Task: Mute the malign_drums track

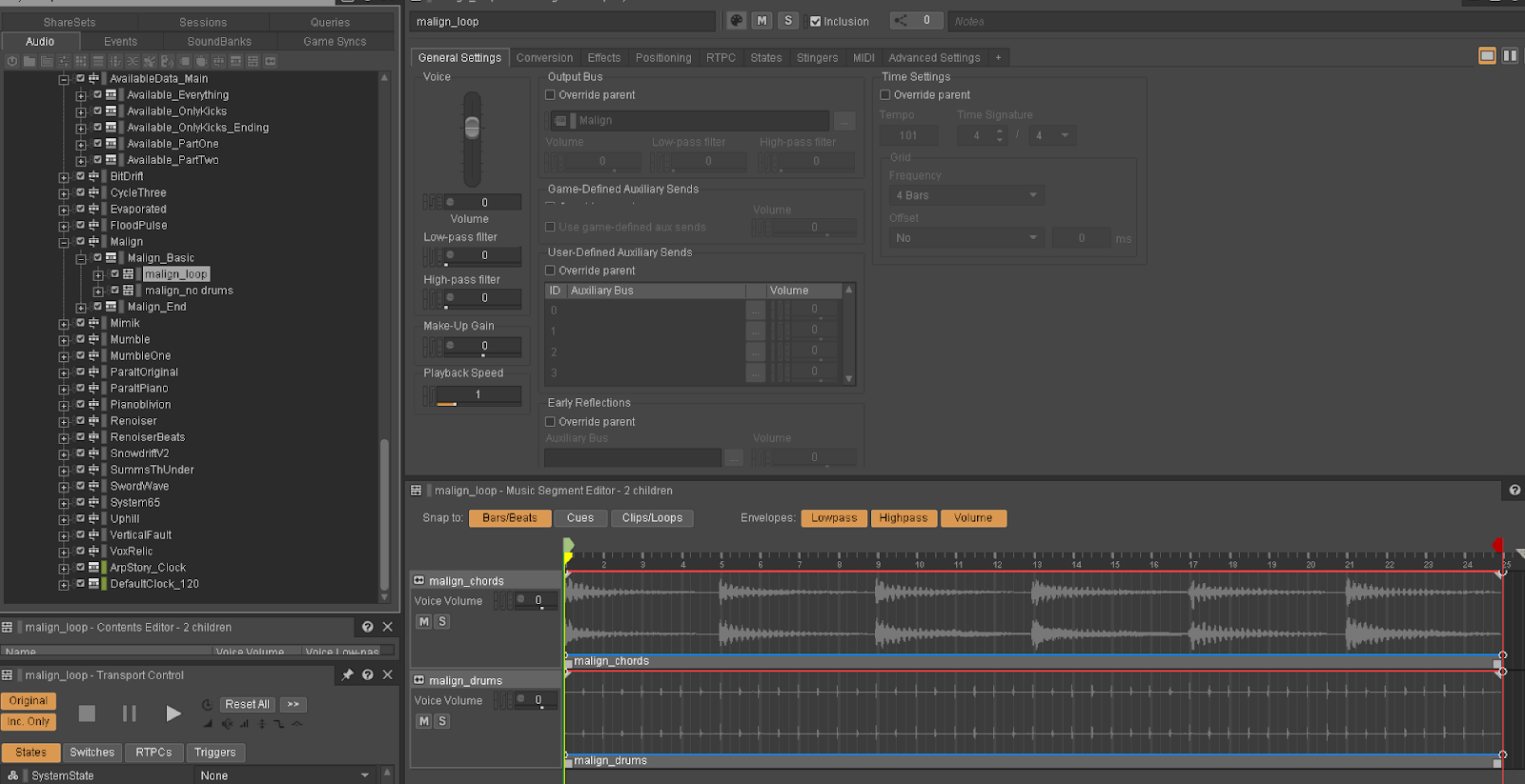Action: click(x=423, y=721)
